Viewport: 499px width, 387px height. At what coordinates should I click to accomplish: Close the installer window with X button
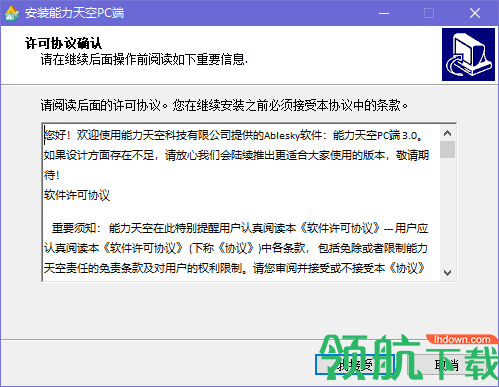(x=475, y=13)
